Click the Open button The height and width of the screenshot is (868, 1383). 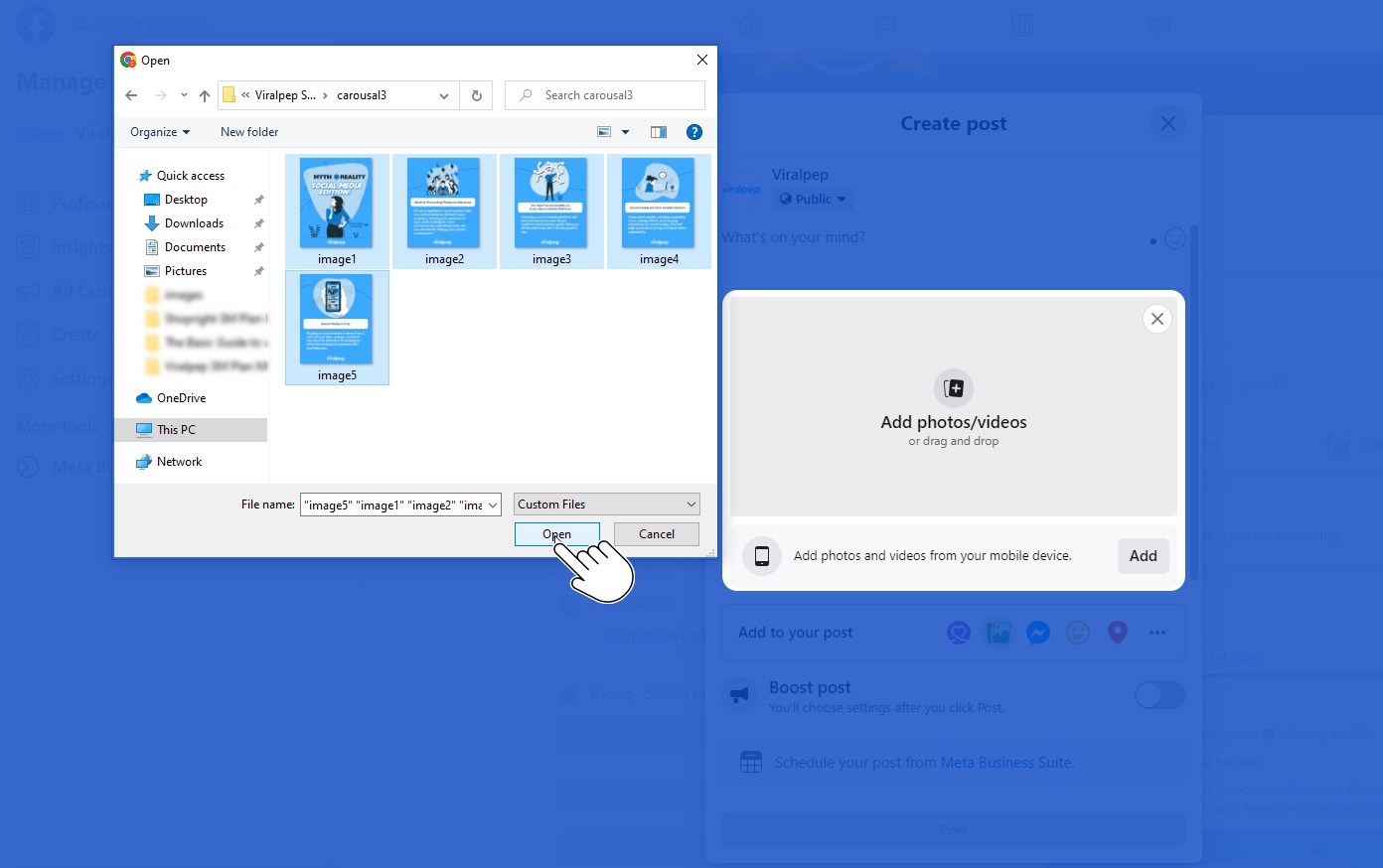(557, 534)
